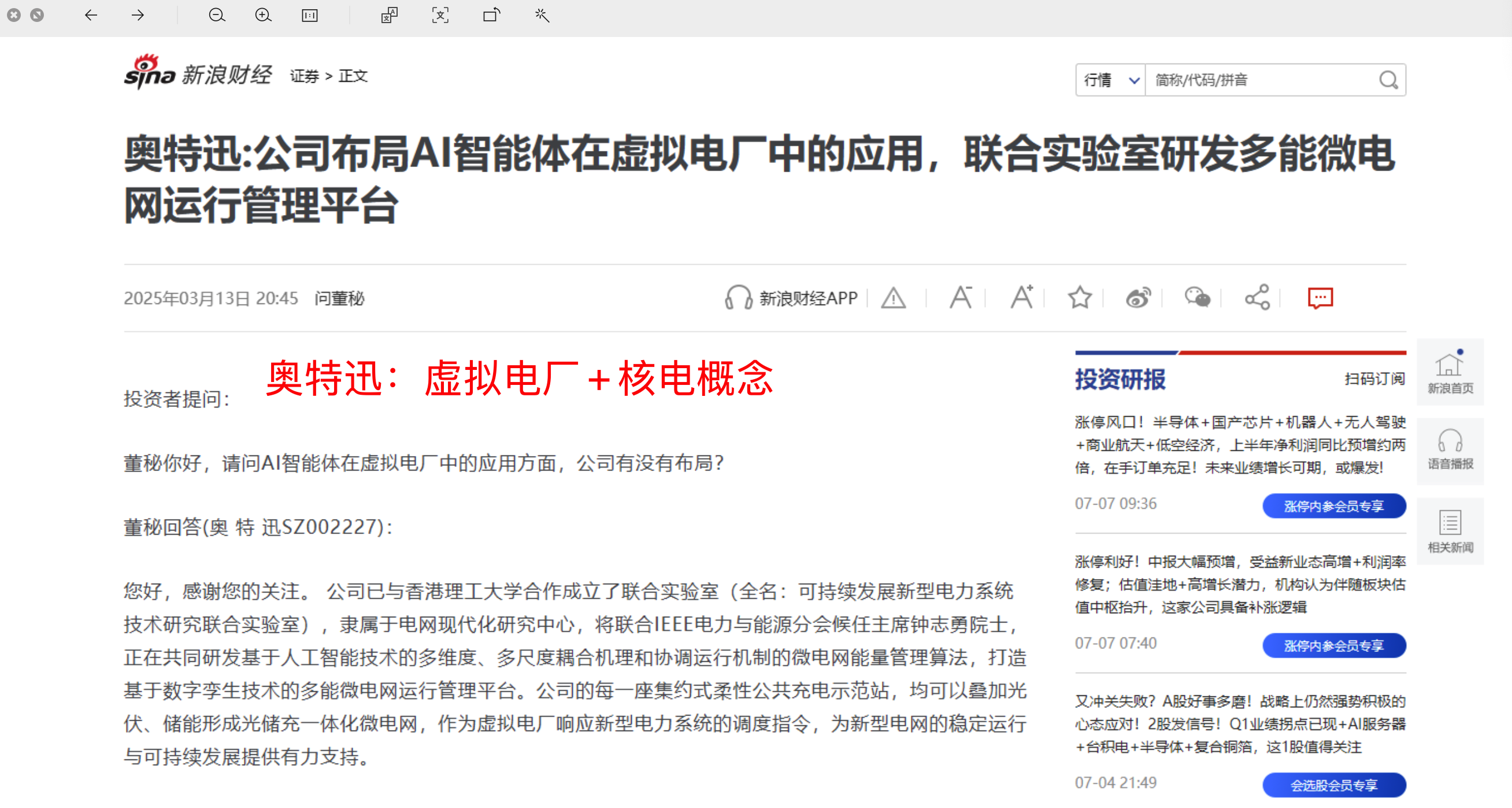Screen dimensions: 1512x808
Task: Click the question line starting 董秘你好
Action: tap(423, 463)
